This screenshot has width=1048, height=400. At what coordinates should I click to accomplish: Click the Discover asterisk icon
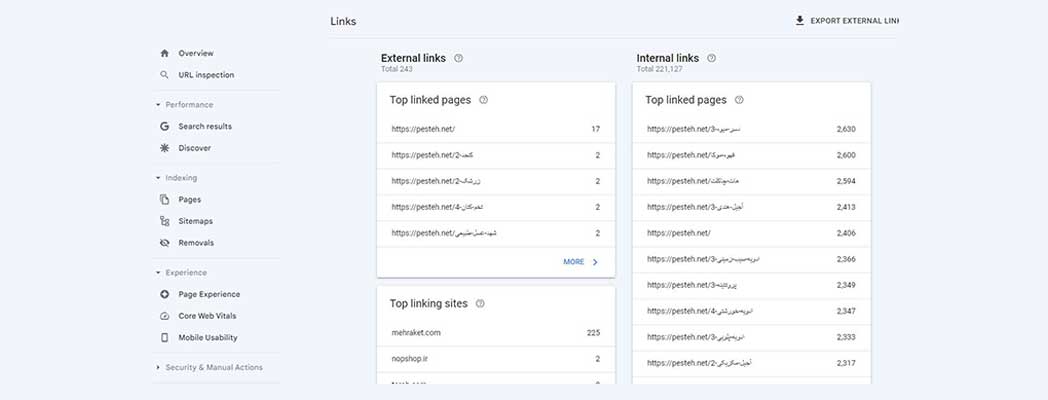[164, 148]
